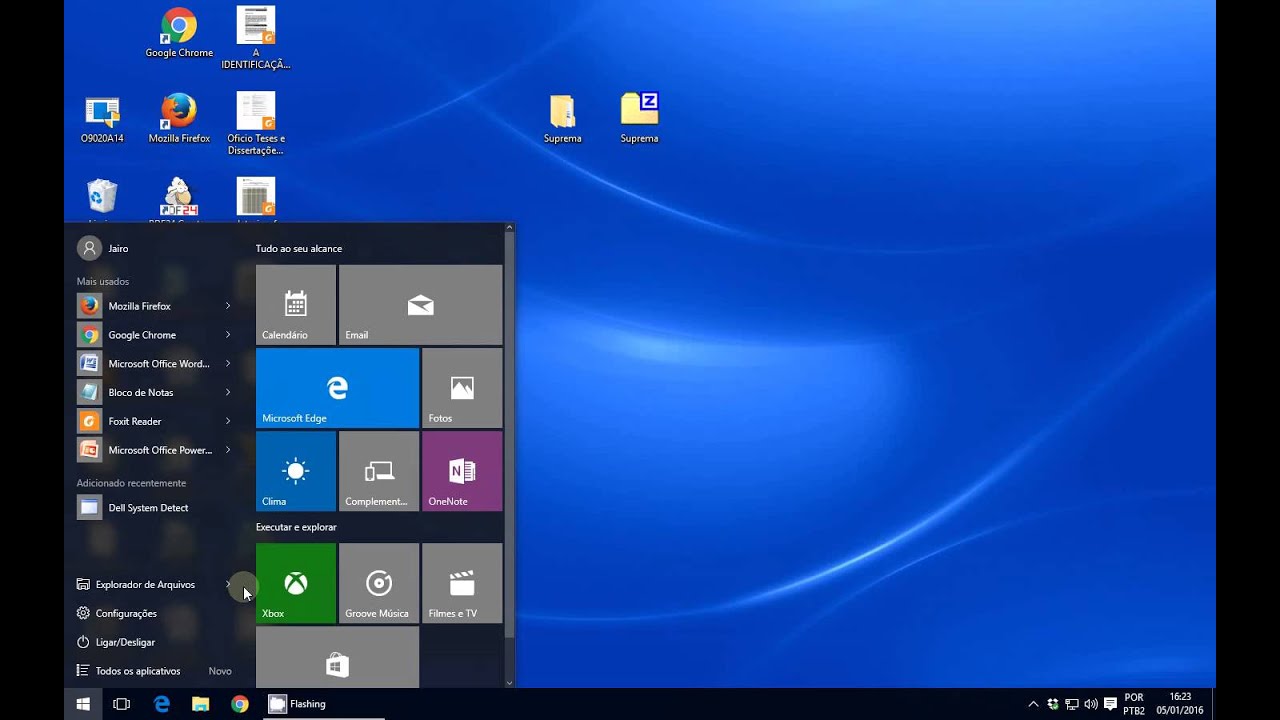Click POR PTB2 language indicator
Image resolution: width=1280 pixels, height=720 pixels.
[x=1134, y=704]
